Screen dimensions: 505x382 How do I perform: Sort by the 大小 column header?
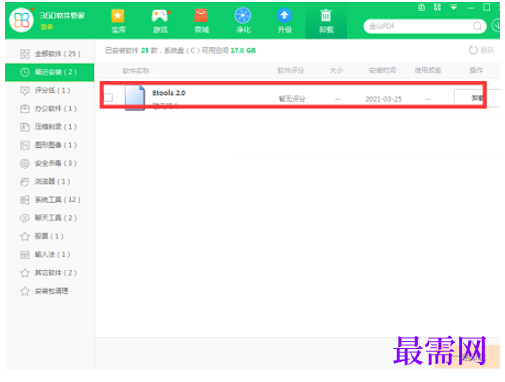coord(336,70)
